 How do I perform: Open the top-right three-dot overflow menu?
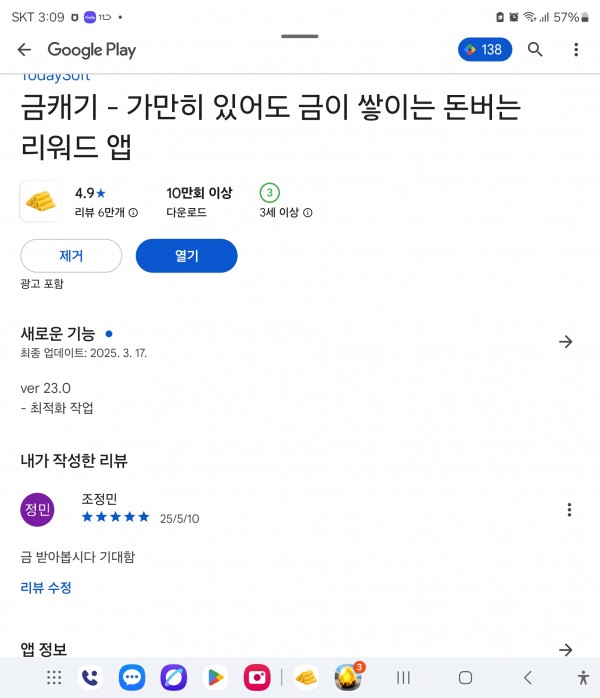click(x=576, y=49)
